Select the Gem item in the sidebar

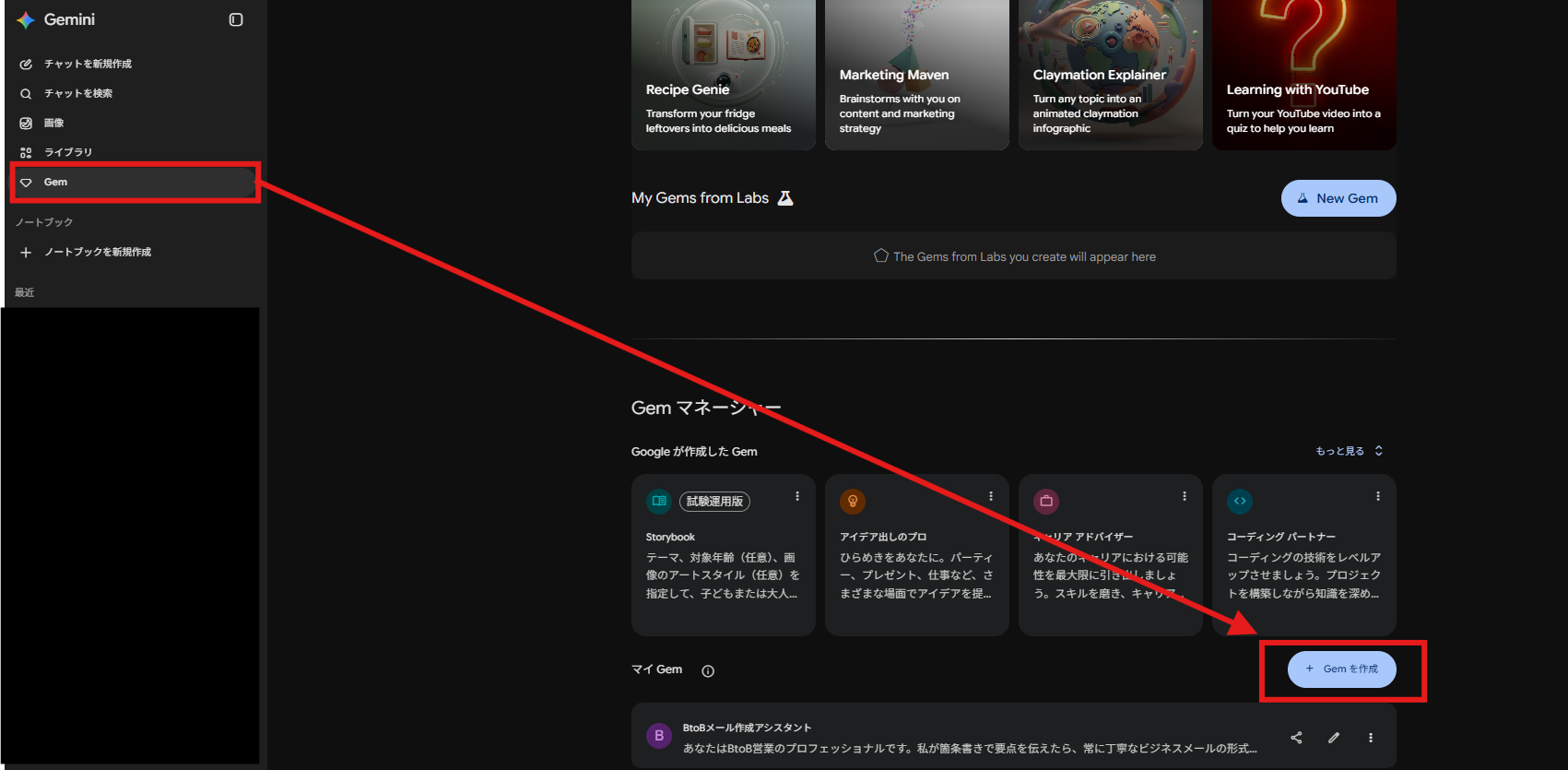[x=134, y=182]
